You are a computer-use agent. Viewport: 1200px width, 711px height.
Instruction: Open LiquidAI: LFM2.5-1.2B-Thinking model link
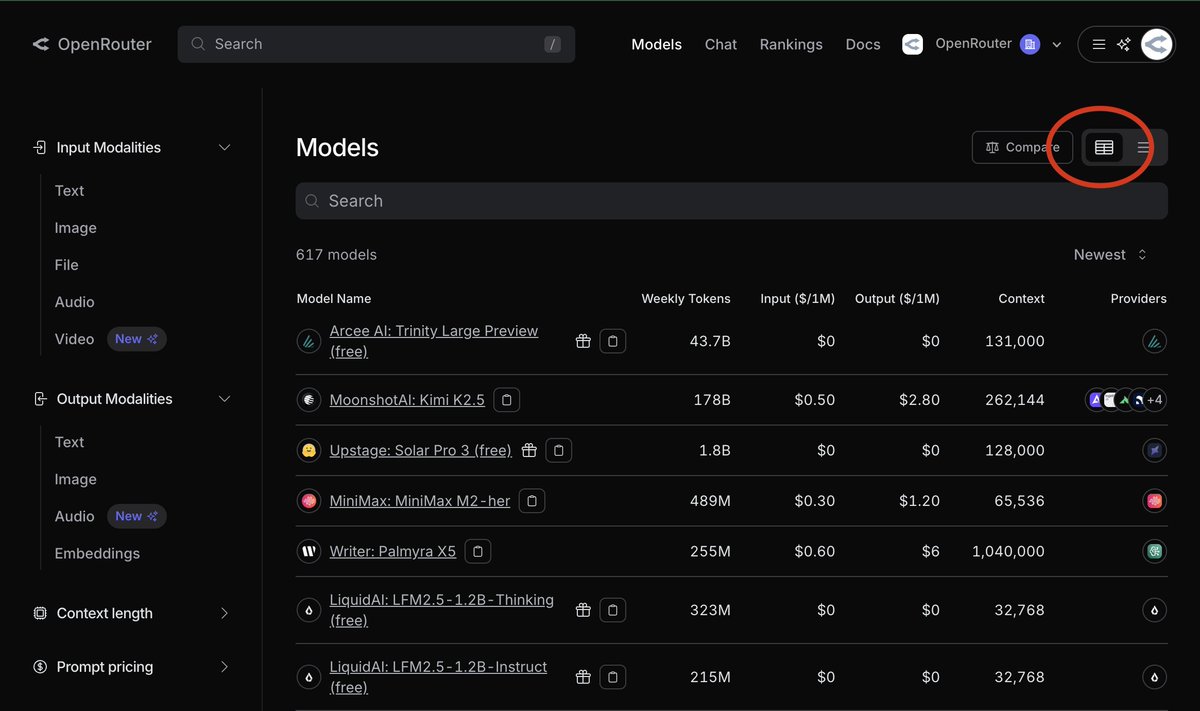[441, 610]
